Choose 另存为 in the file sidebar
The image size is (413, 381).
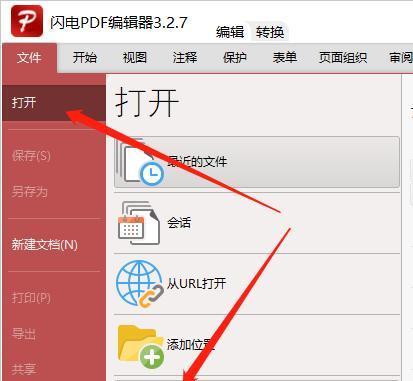coord(30,192)
